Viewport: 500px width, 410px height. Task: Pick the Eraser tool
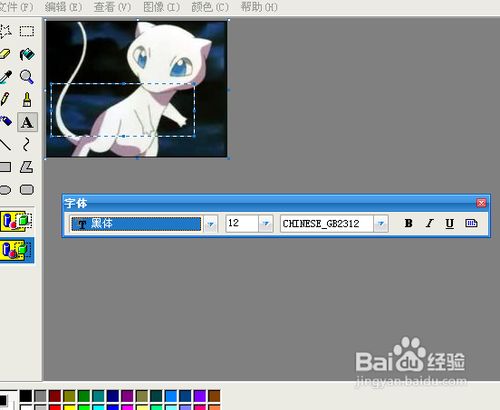[5, 54]
